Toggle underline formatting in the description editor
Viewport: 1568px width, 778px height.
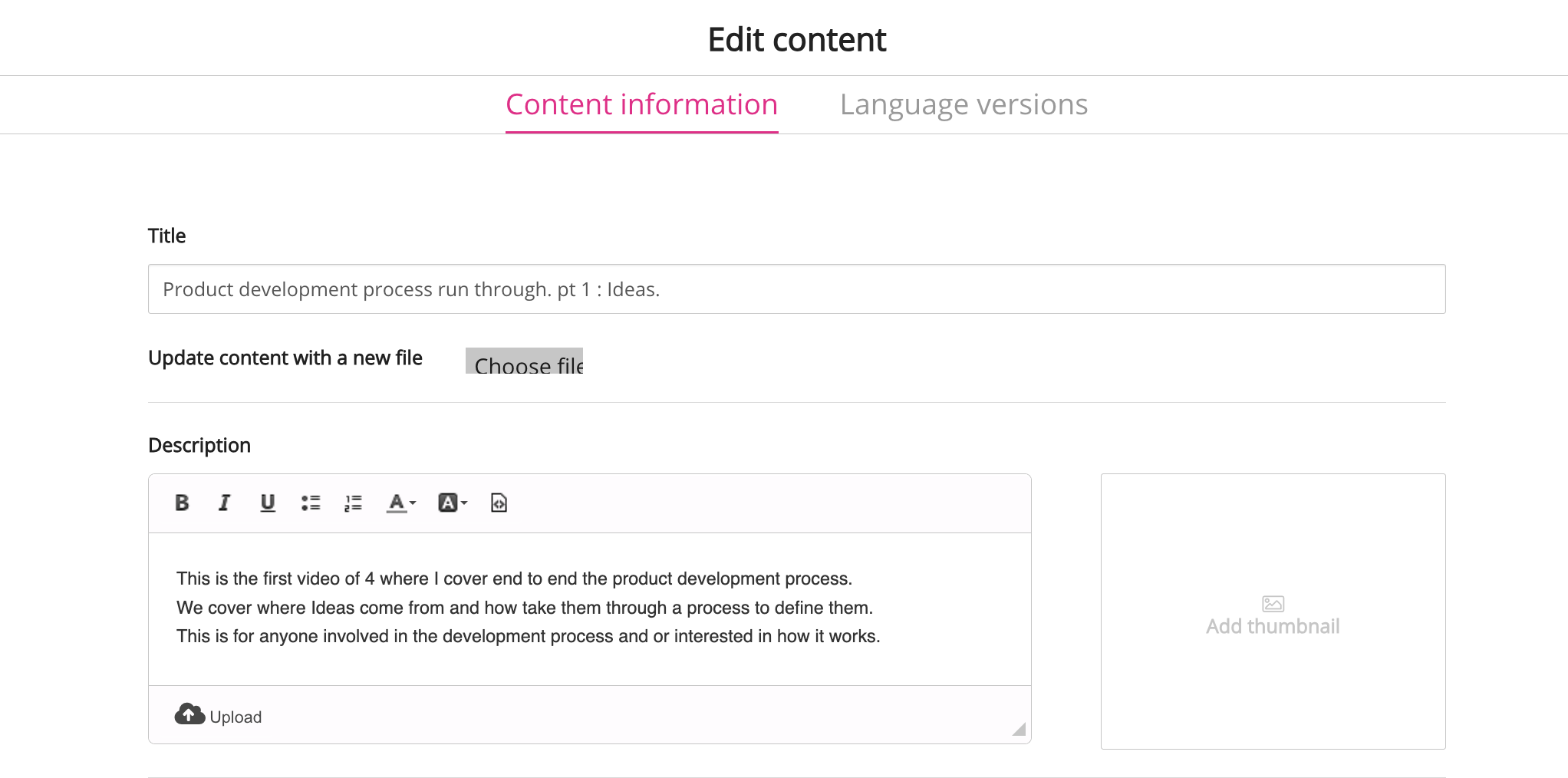(x=267, y=503)
